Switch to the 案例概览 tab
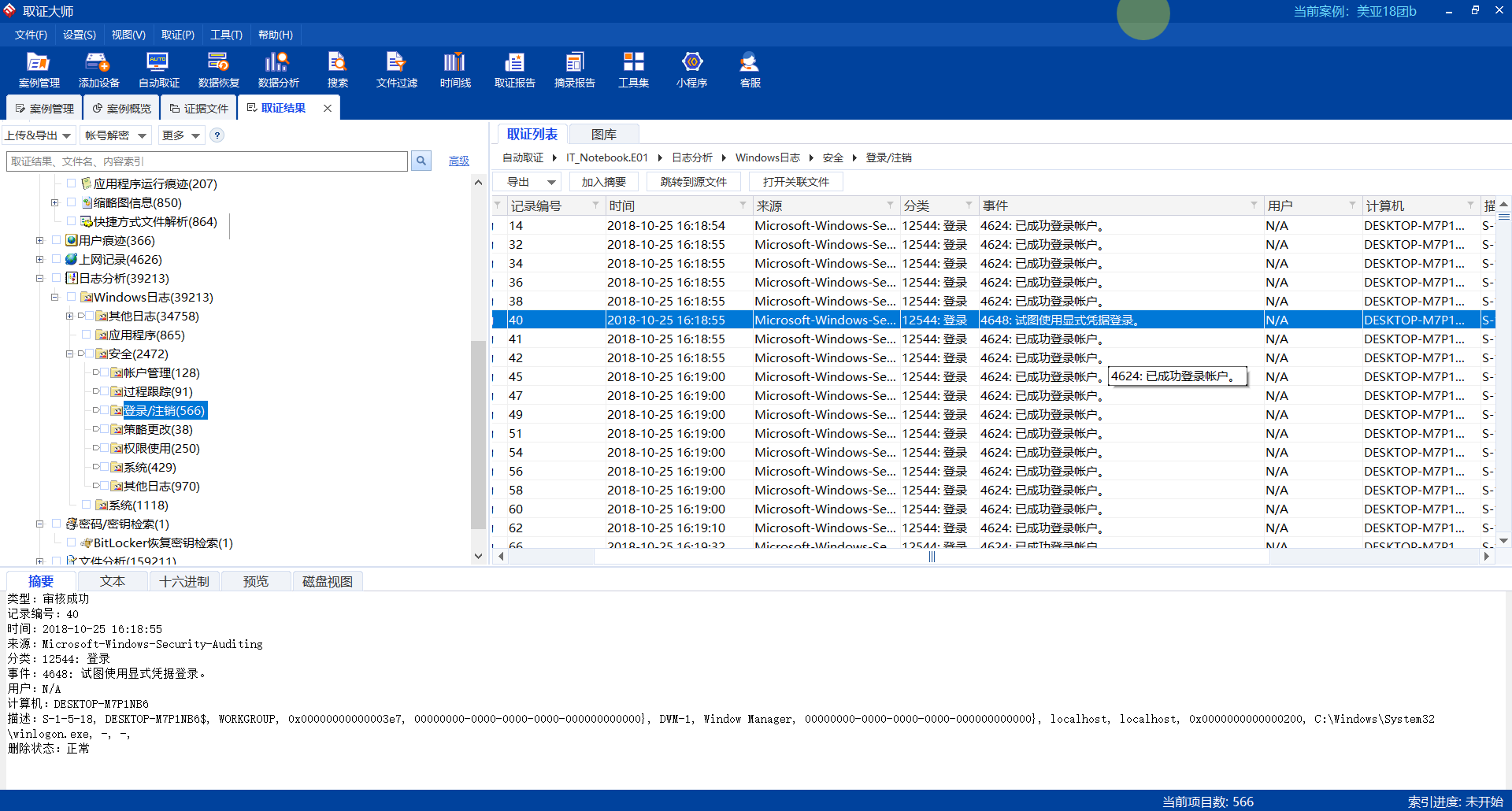Screen dimensions: 1512x811 (122, 109)
